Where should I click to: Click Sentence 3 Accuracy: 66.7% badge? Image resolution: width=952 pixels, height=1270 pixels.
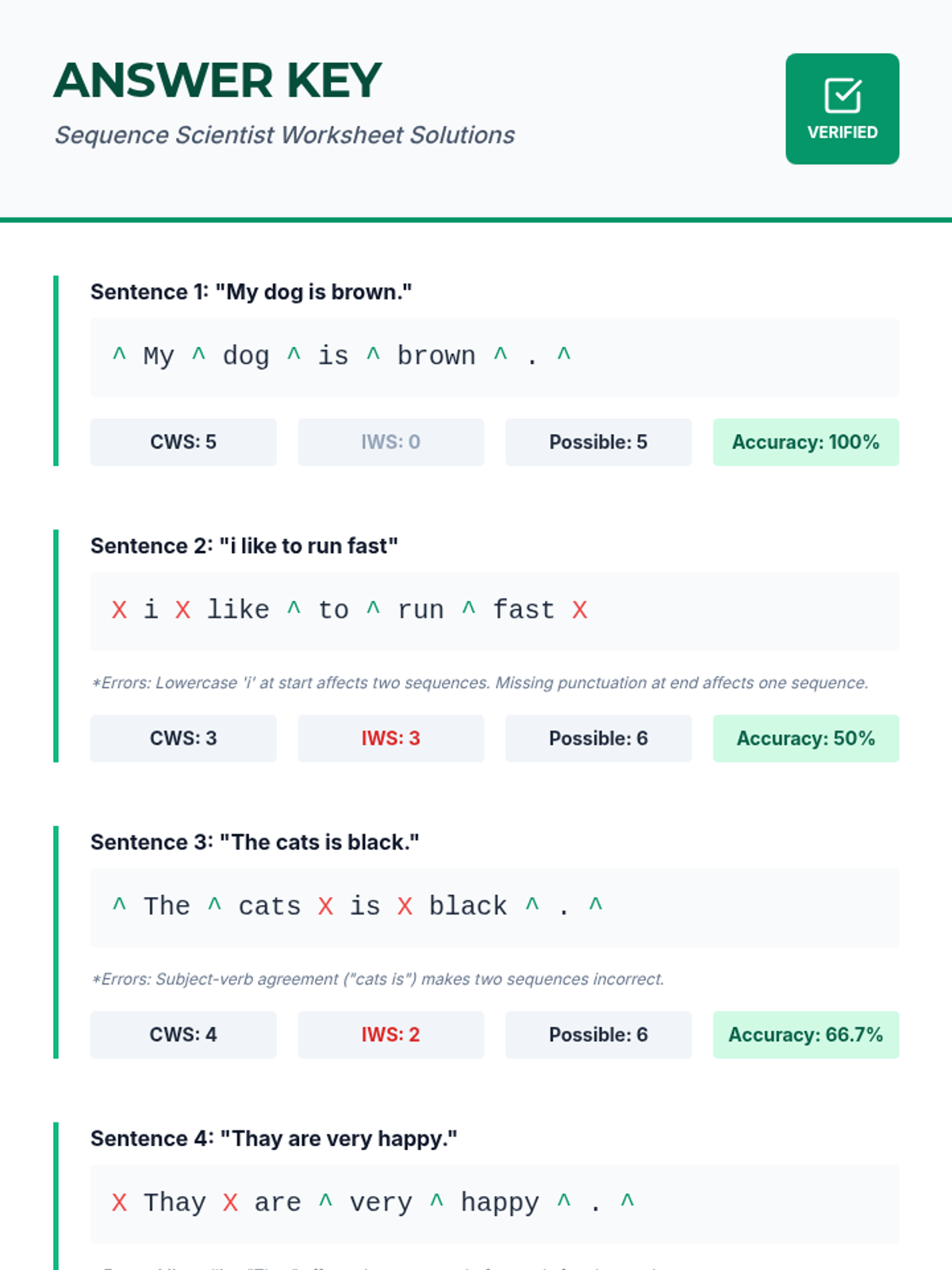[806, 1034]
